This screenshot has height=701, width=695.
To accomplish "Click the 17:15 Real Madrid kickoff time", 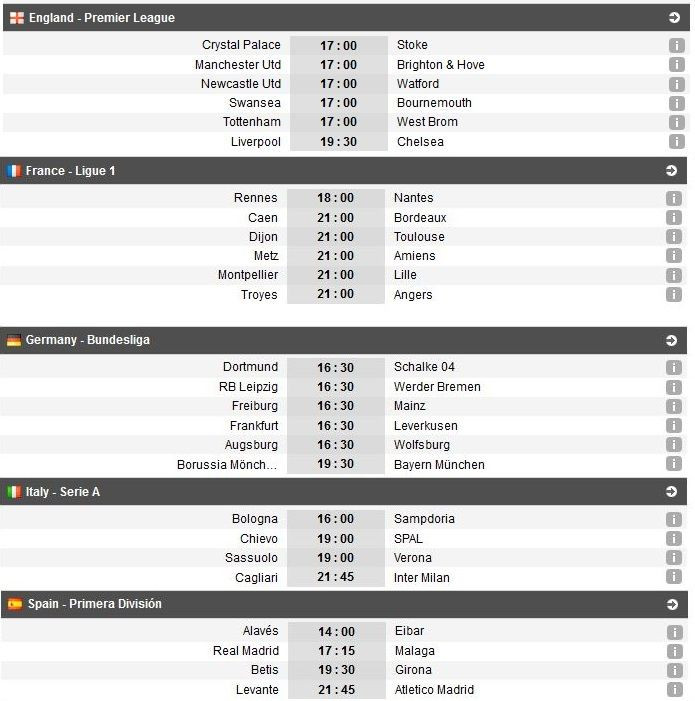I will [336, 651].
